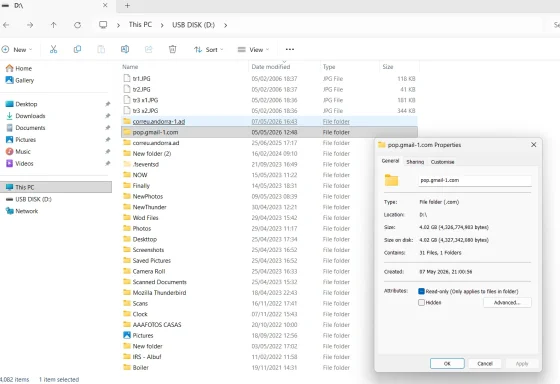The width and height of the screenshot is (560, 384).
Task: Open the Sort dropdown menu
Action: coord(209,50)
